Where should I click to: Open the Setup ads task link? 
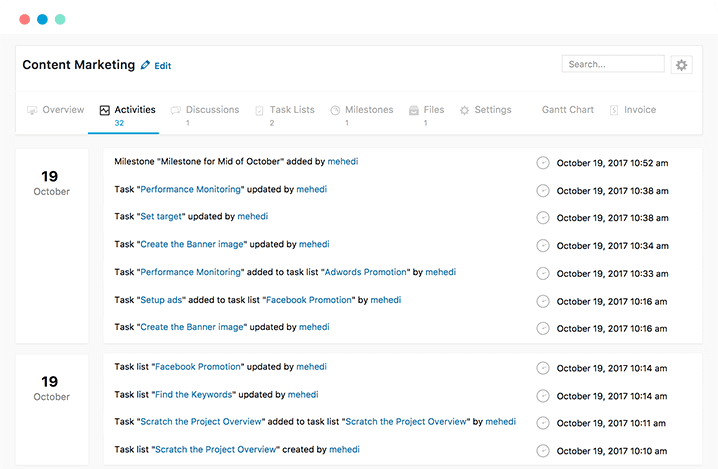(161, 300)
